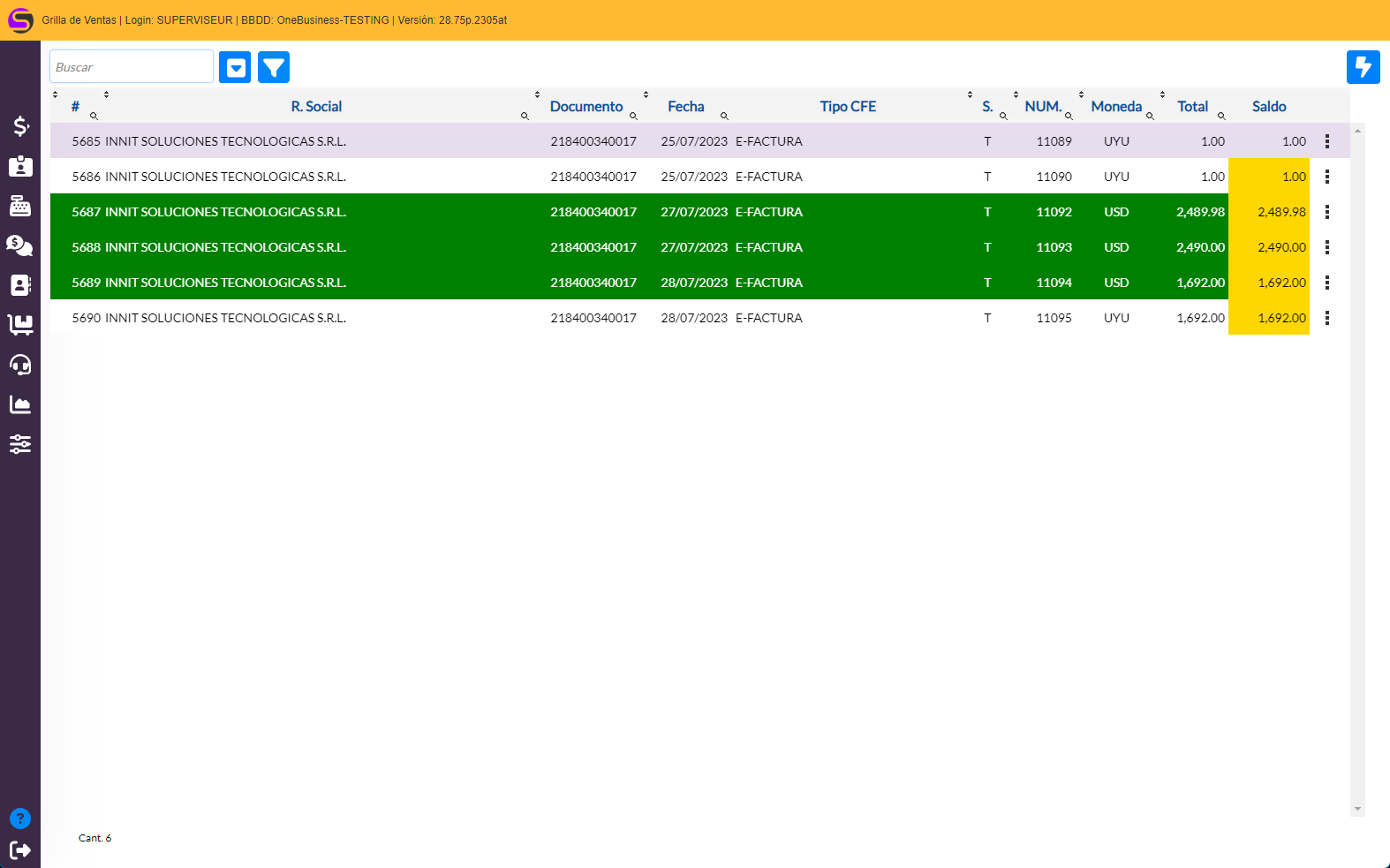Viewport: 1390px width, 868px height.
Task: Click the headset support sidebar icon
Action: [20, 364]
